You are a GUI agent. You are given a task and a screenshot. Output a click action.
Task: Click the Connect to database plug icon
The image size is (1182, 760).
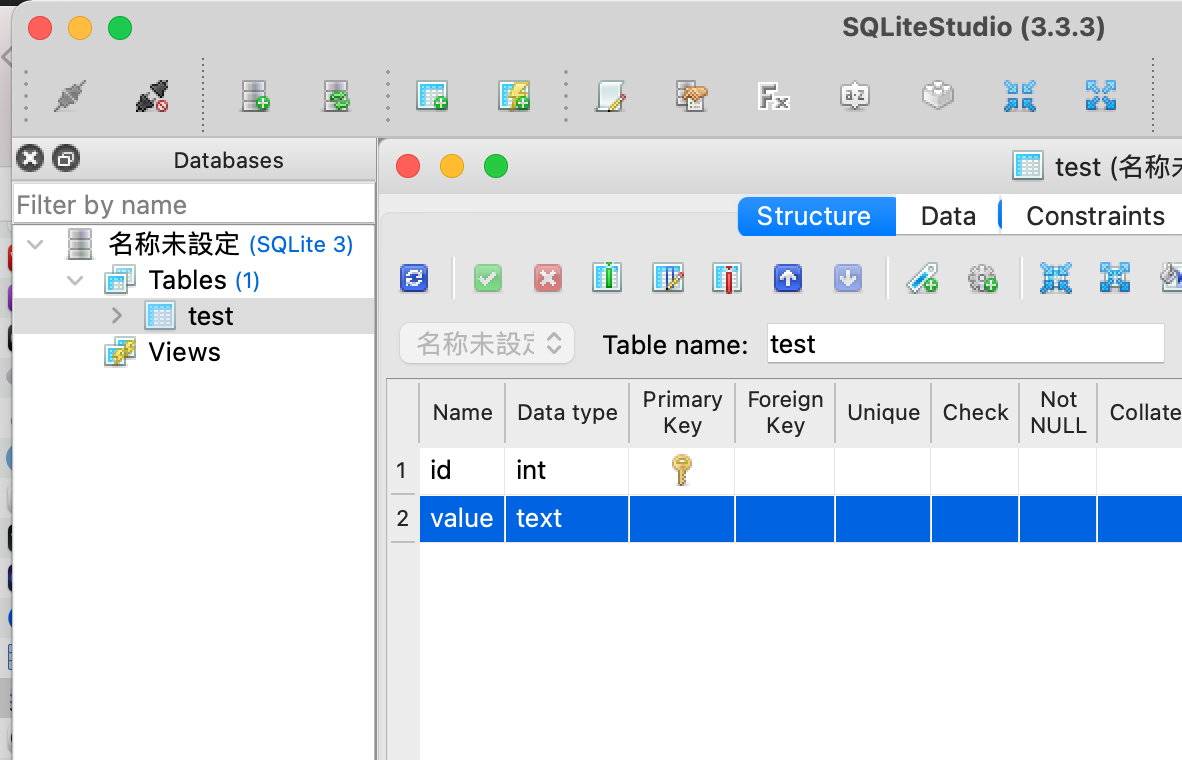69,97
